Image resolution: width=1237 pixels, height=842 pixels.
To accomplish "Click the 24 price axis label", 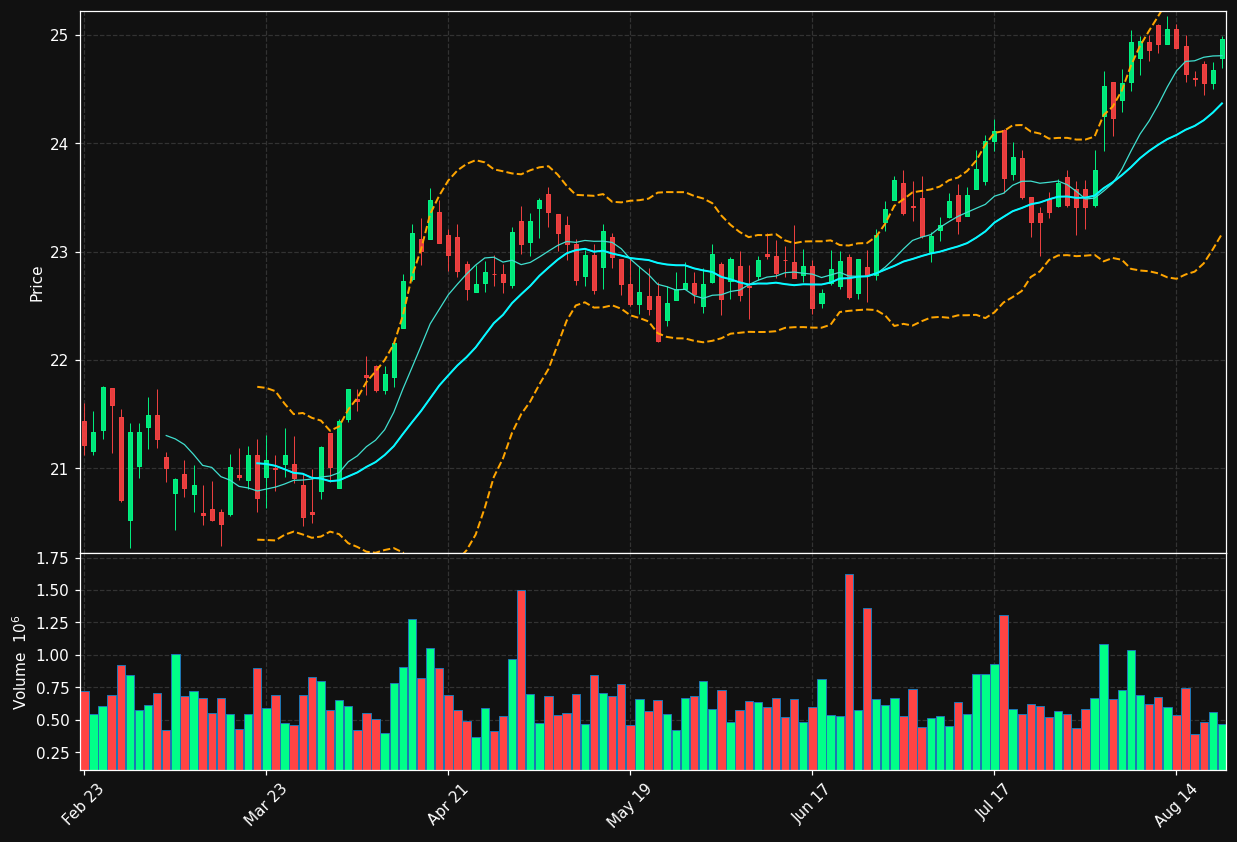I will (x=58, y=144).
